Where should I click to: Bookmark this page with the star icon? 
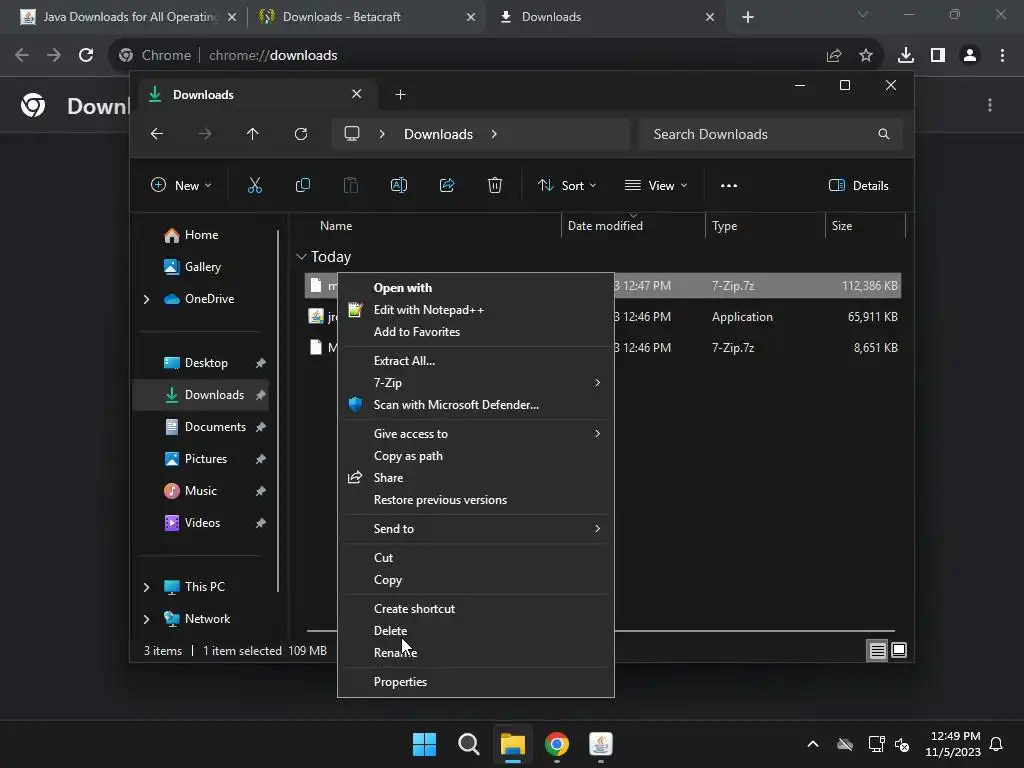(866, 56)
